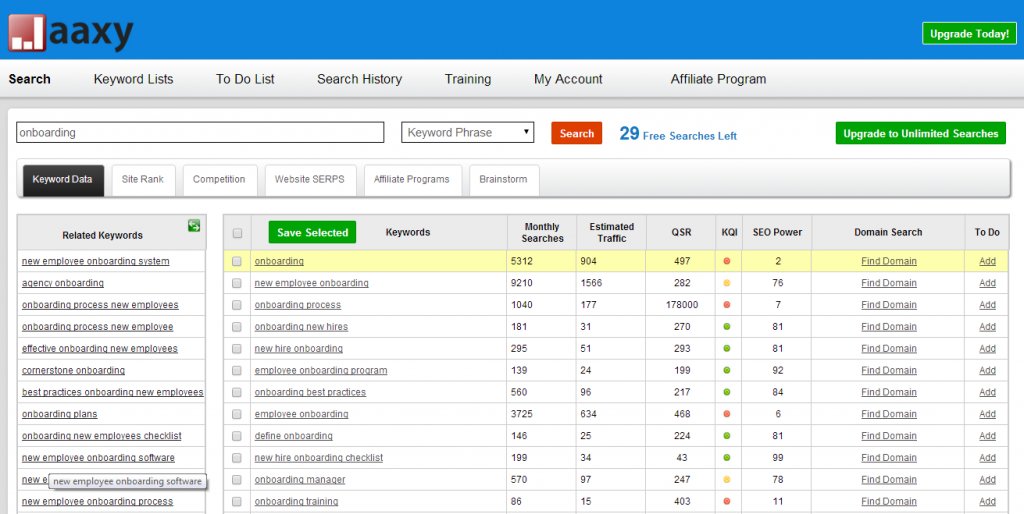The width and height of the screenshot is (1024, 514).
Task: Open the employee onboarding program keyword link
Action: 321,370
